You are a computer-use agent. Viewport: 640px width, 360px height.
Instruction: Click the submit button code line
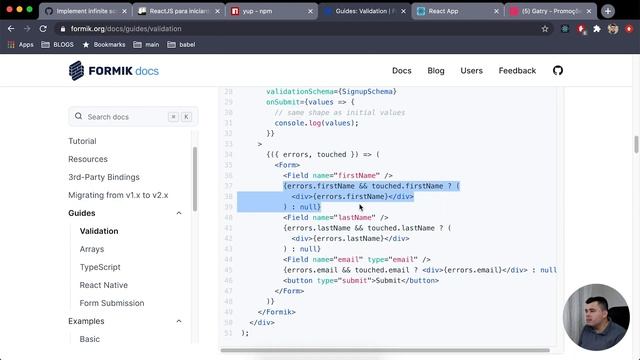[x=361, y=280]
